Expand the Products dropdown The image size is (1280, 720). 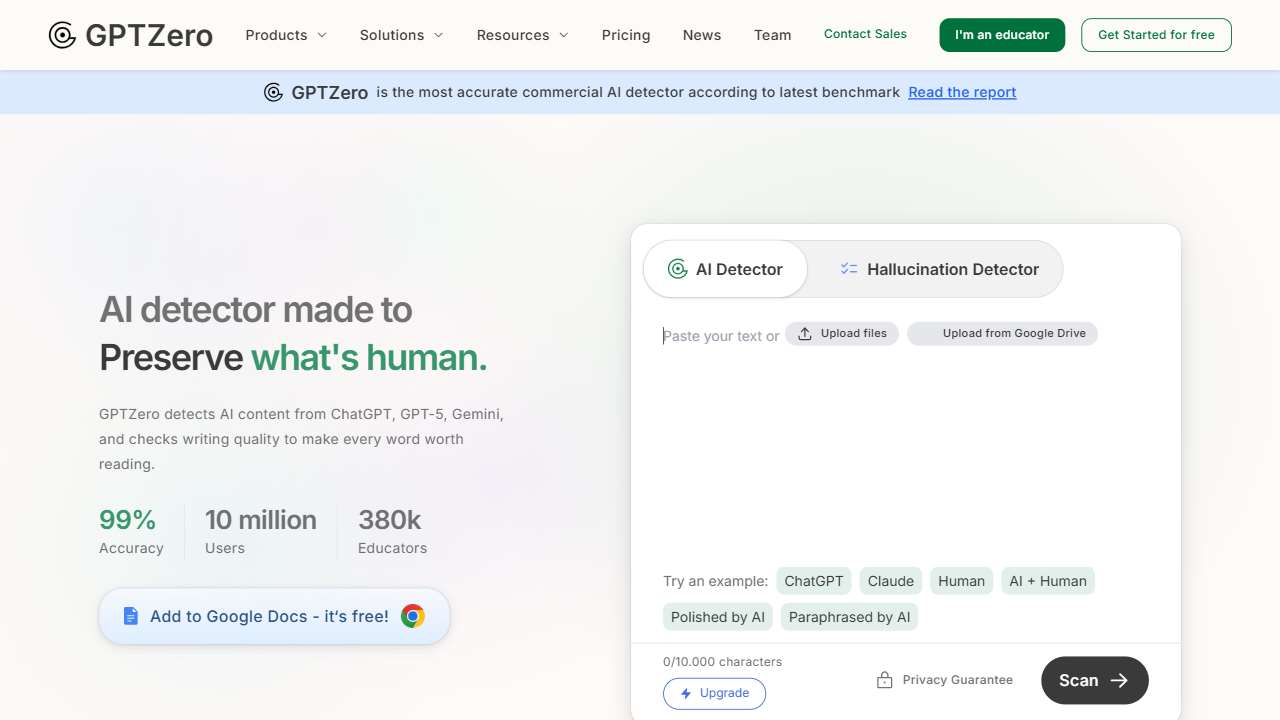tap(285, 35)
